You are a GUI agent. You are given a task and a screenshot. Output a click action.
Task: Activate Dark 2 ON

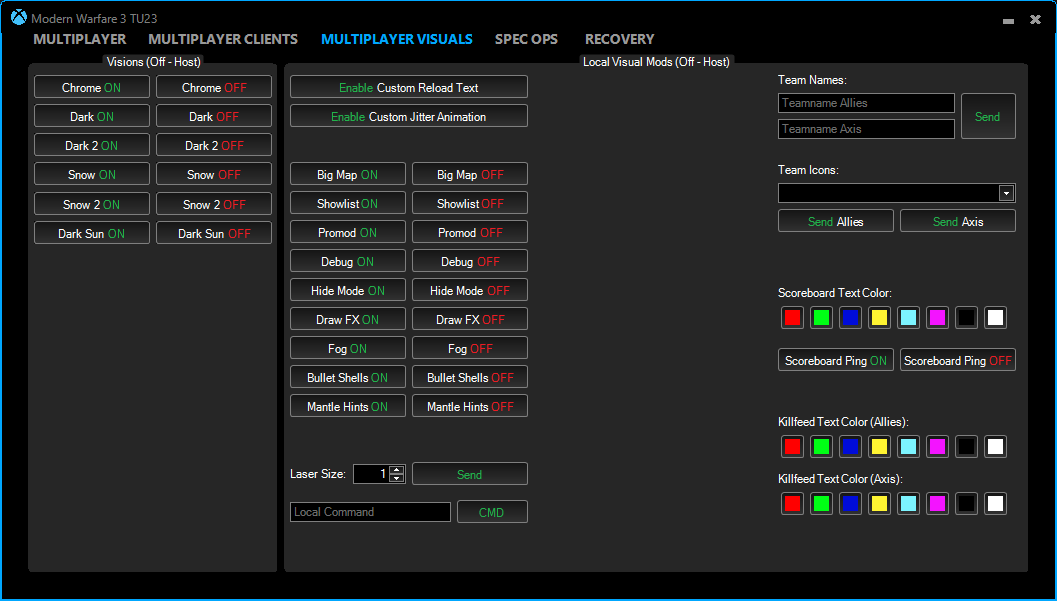(92, 145)
